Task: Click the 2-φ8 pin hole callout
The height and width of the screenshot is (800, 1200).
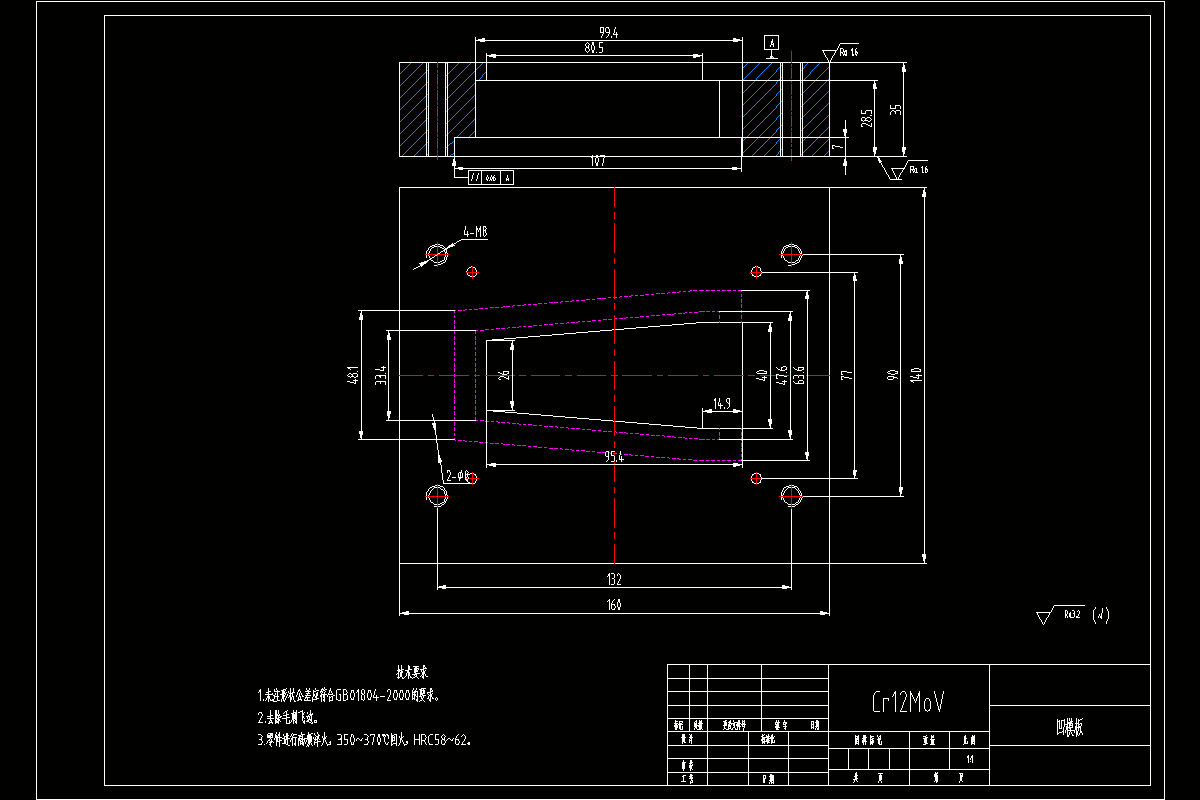Action: click(457, 476)
